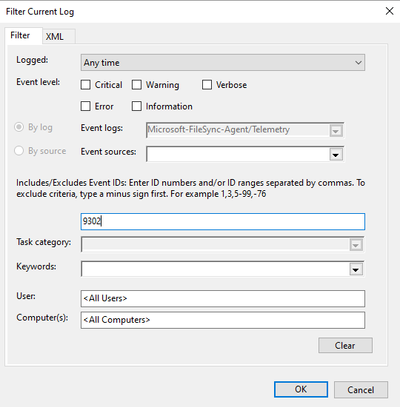Select the By source radio button
The image size is (400, 407).
tap(19, 151)
